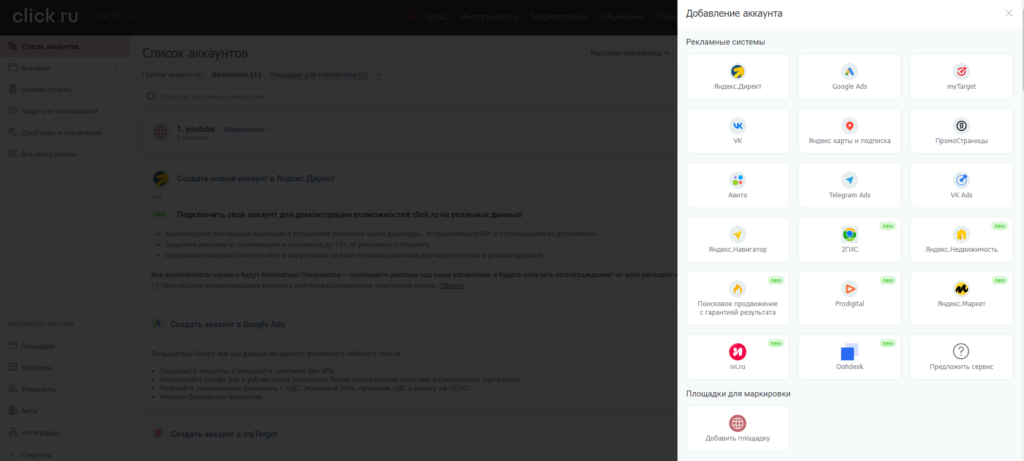Select the Prodigital card
1024x461 pixels.
pyautogui.click(x=849, y=298)
